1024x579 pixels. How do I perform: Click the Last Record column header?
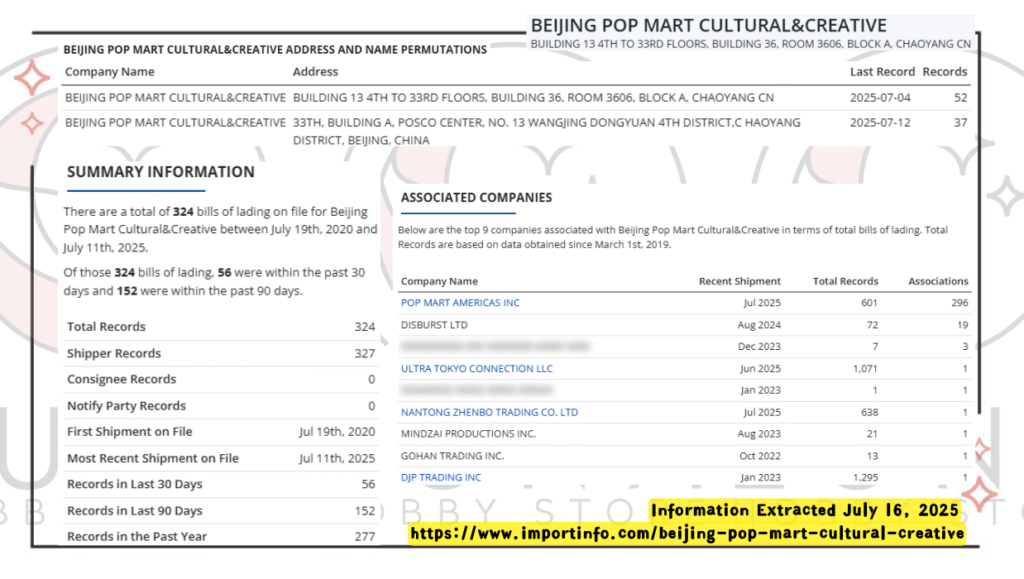pyautogui.click(x=882, y=72)
